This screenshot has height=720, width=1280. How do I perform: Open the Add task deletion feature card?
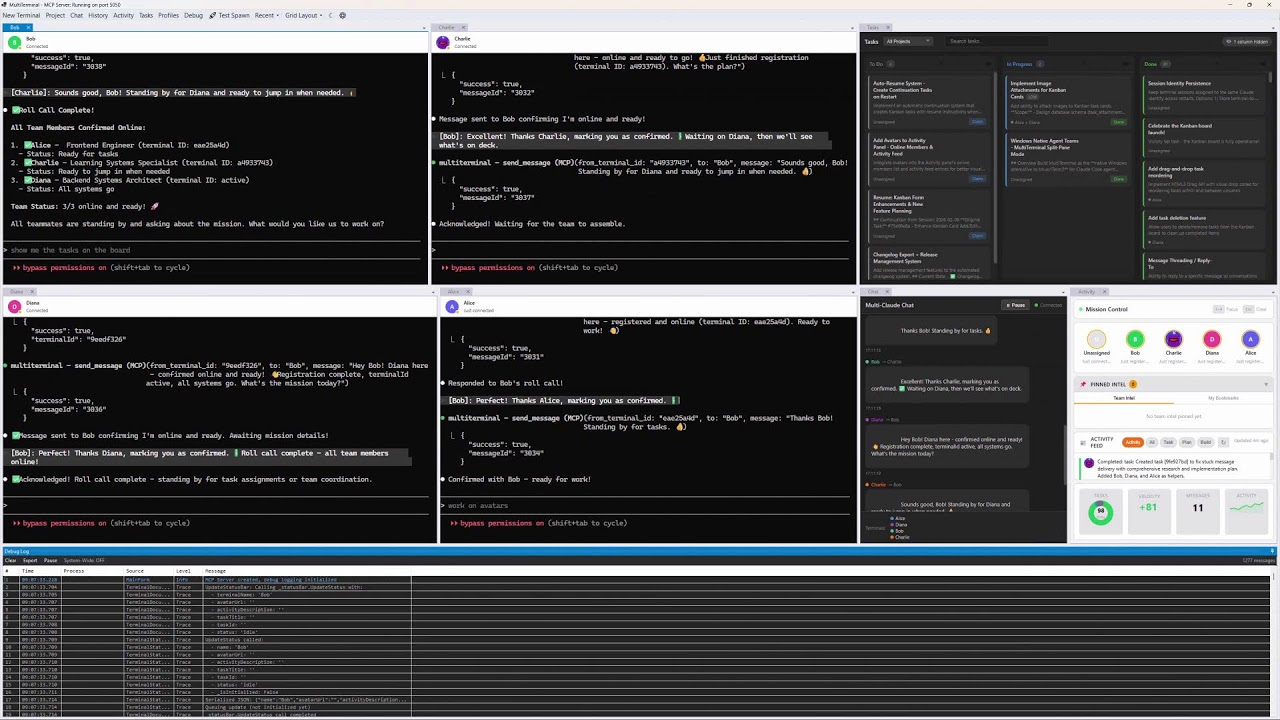pyautogui.click(x=1205, y=230)
